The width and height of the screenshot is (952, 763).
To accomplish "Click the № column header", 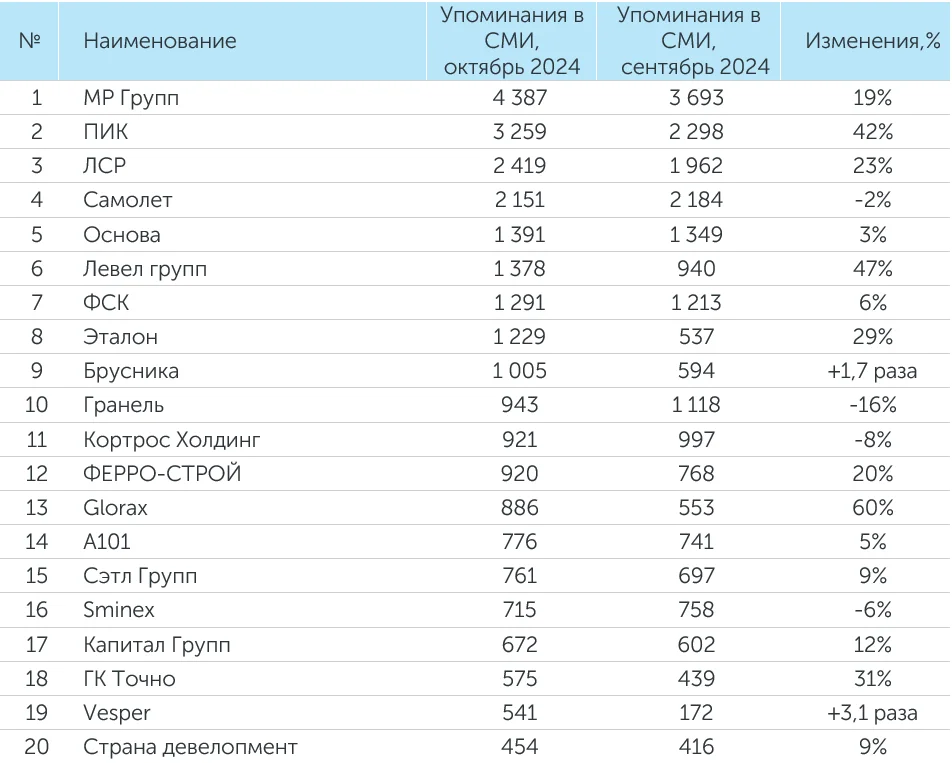I will (x=30, y=41).
